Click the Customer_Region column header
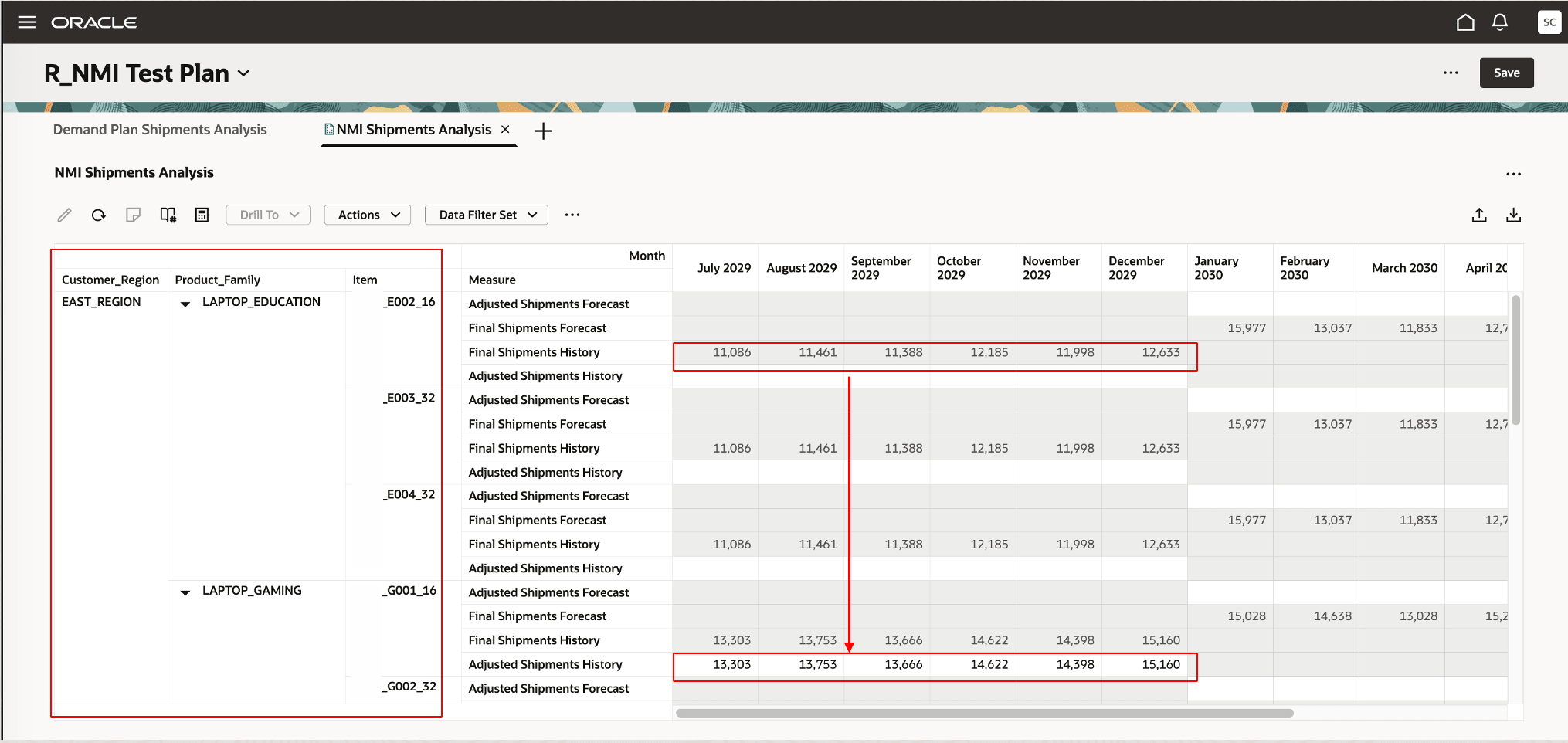The width and height of the screenshot is (1568, 743). [x=110, y=280]
